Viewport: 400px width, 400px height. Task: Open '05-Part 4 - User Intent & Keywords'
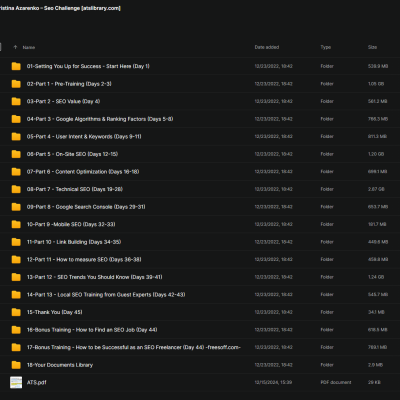84,137
